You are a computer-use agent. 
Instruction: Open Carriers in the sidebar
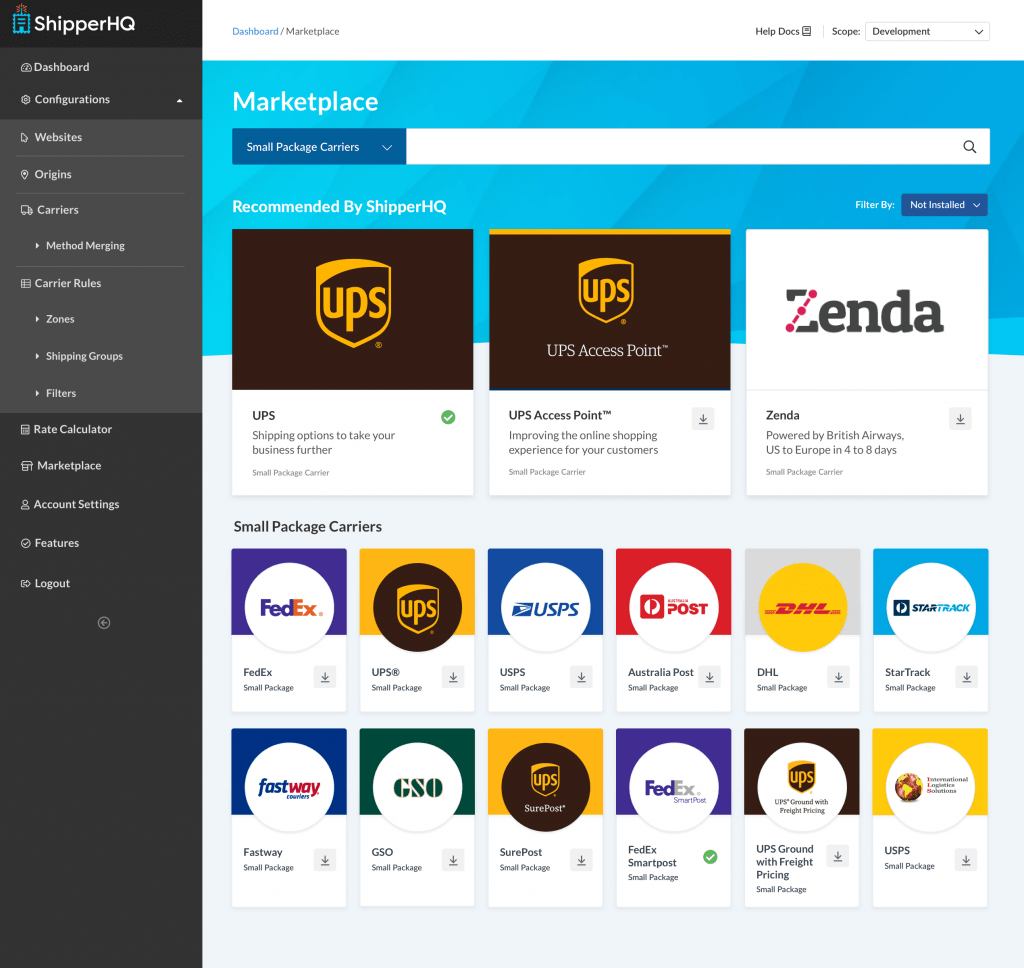tap(50, 210)
